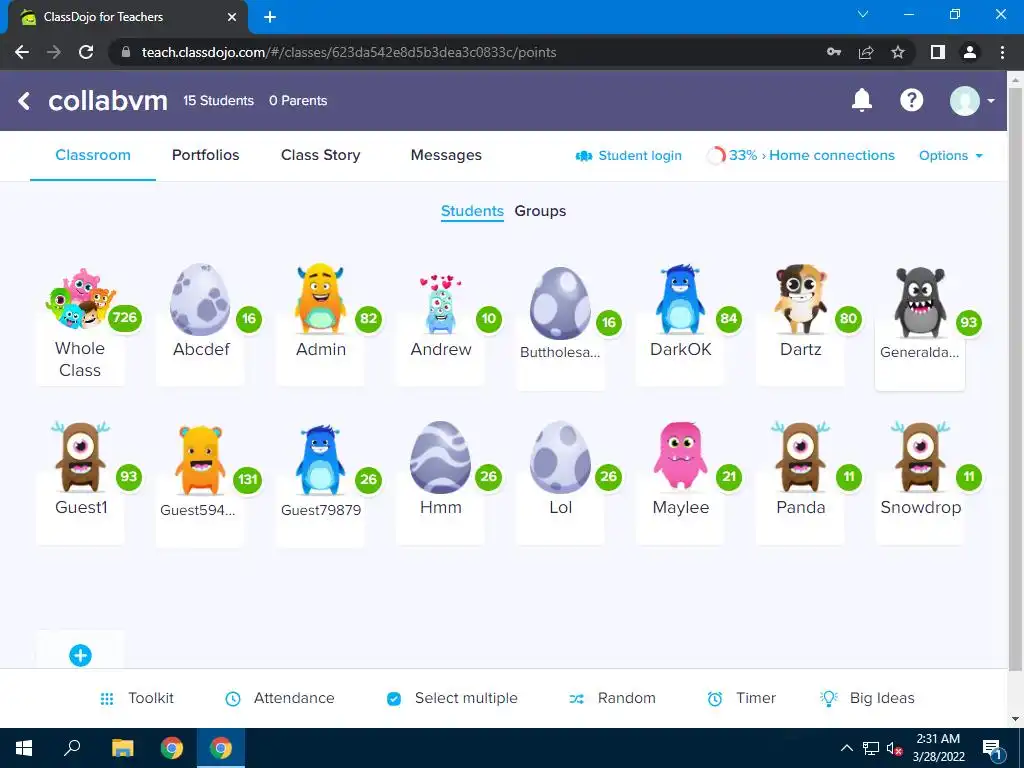Viewport: 1024px width, 768px height.
Task: Switch to the Classroom tab
Action: coord(93,155)
